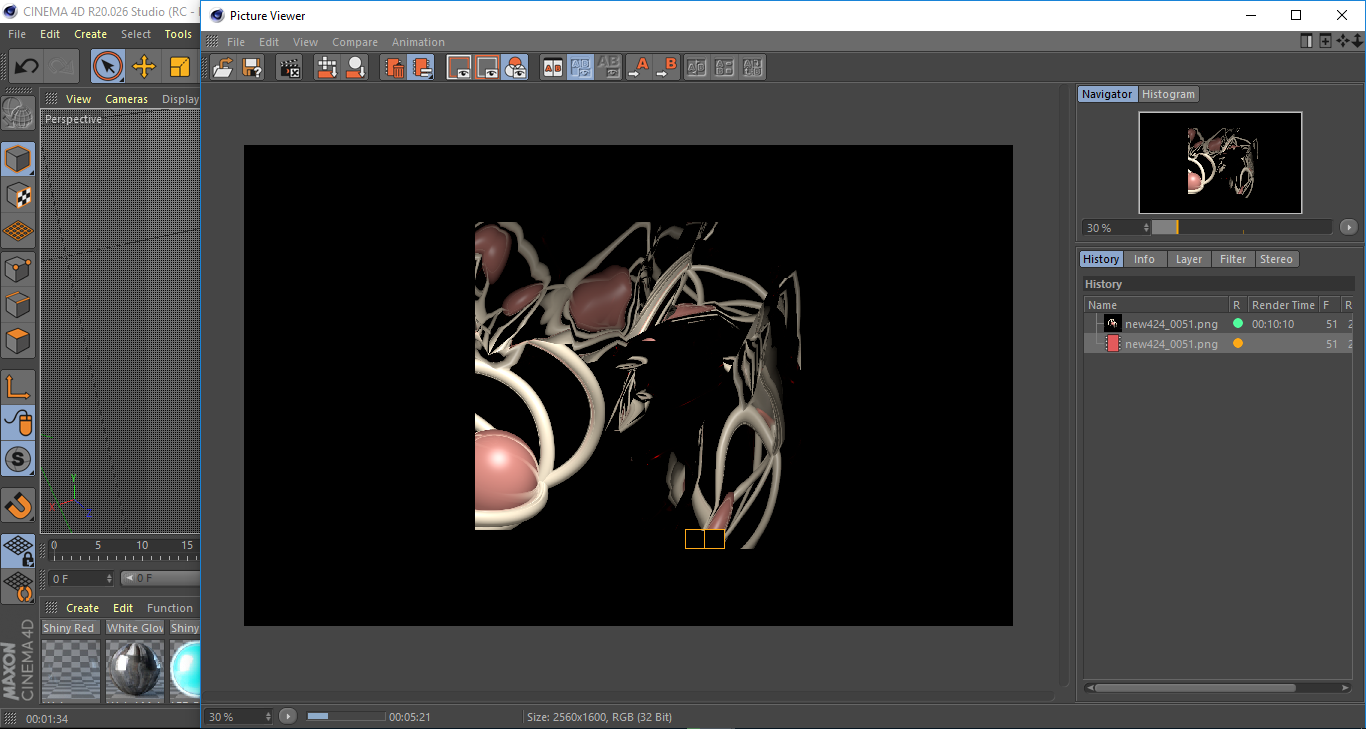Toggle AB Compare mode icon
Image resolution: width=1366 pixels, height=729 pixels.
(552, 67)
